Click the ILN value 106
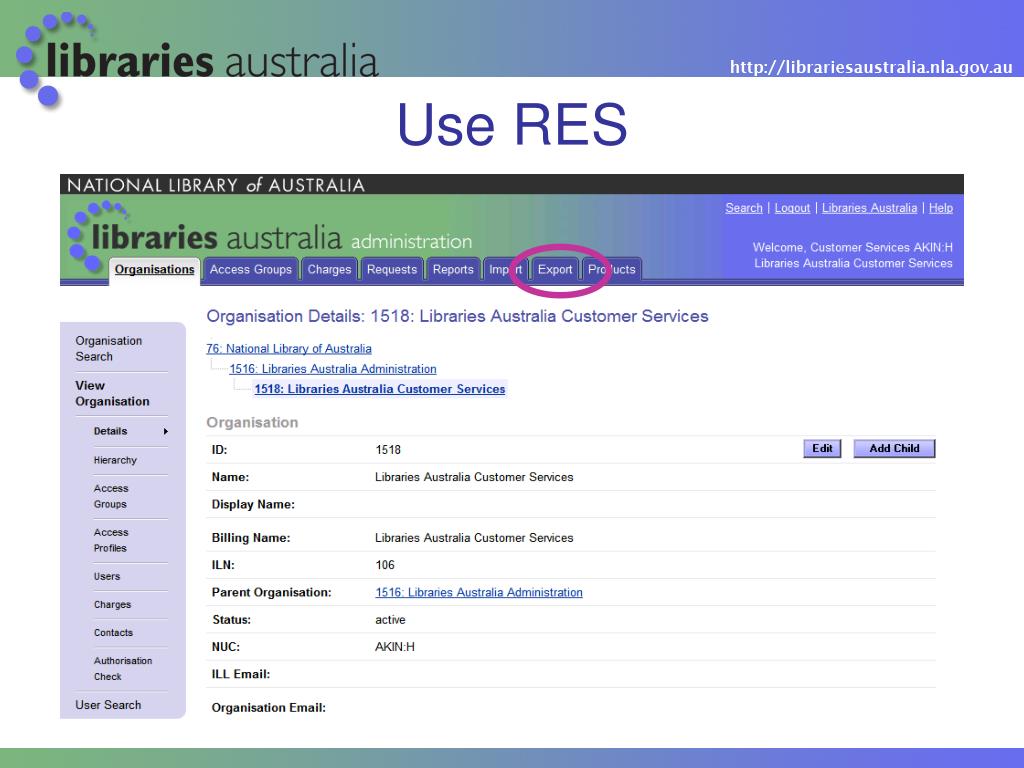 point(385,565)
